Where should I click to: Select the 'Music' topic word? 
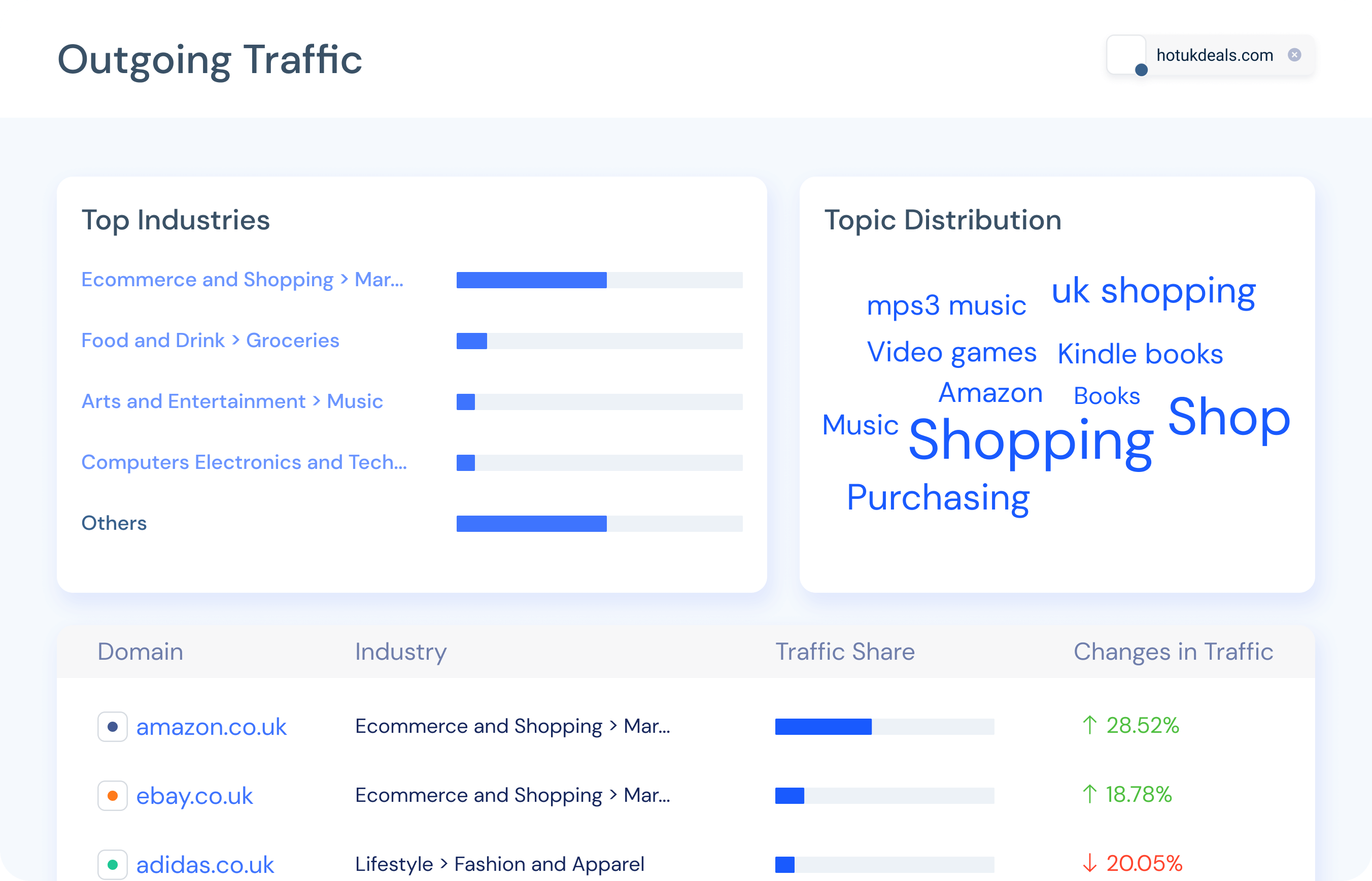click(x=860, y=425)
